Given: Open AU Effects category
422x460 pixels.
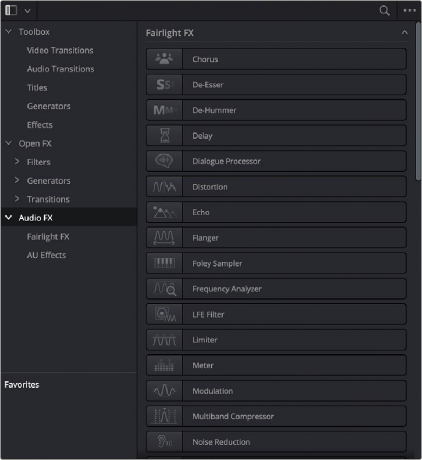Looking at the screenshot, I should coord(46,255).
